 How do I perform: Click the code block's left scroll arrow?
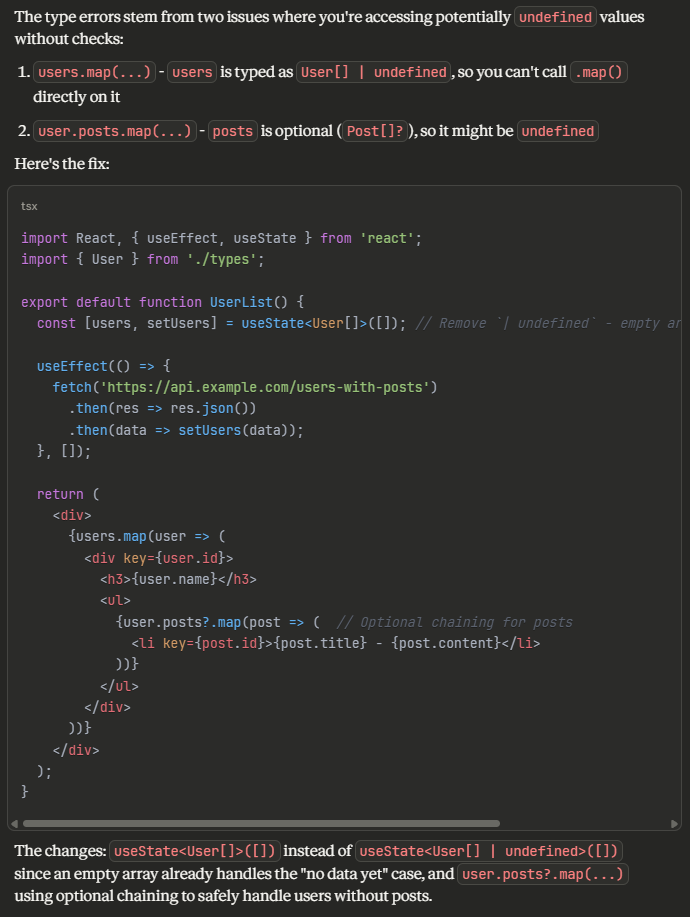coord(13,824)
